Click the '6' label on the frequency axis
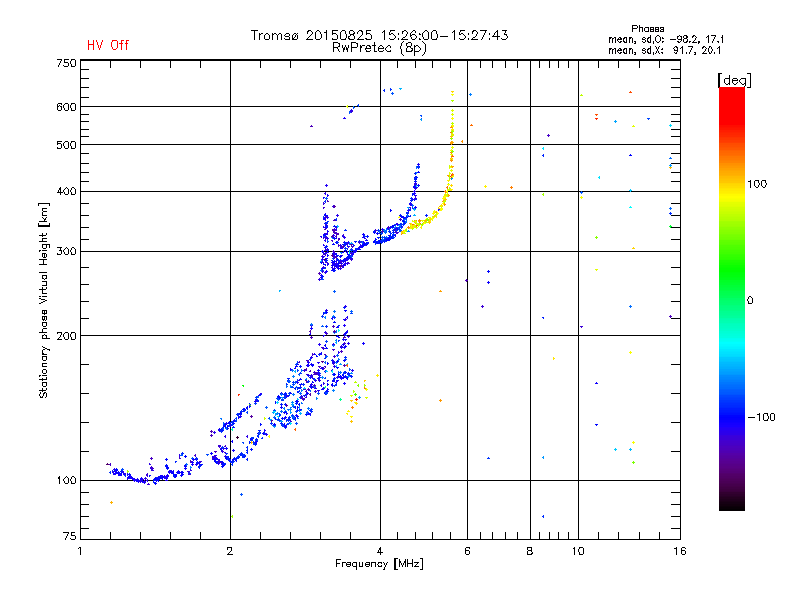The width and height of the screenshot is (800, 600). point(467,551)
